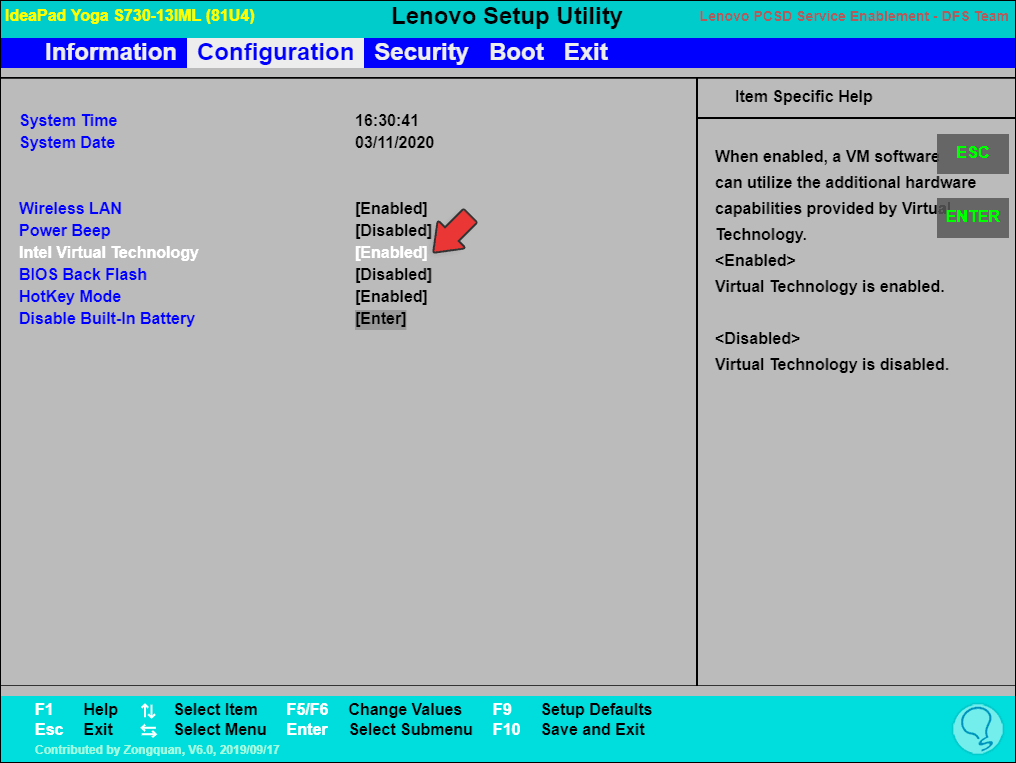Click the F10 Save and Exit hint
The height and width of the screenshot is (763, 1016).
tap(569, 730)
